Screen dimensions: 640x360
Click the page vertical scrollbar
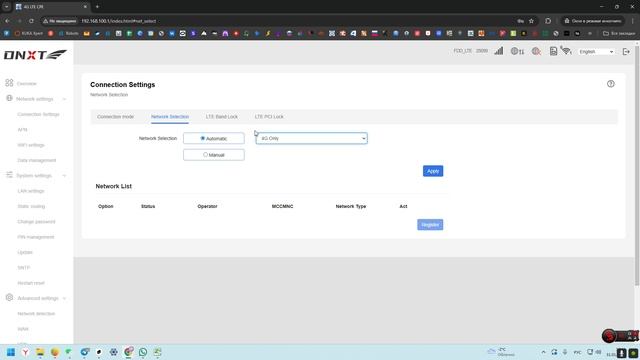637,165
